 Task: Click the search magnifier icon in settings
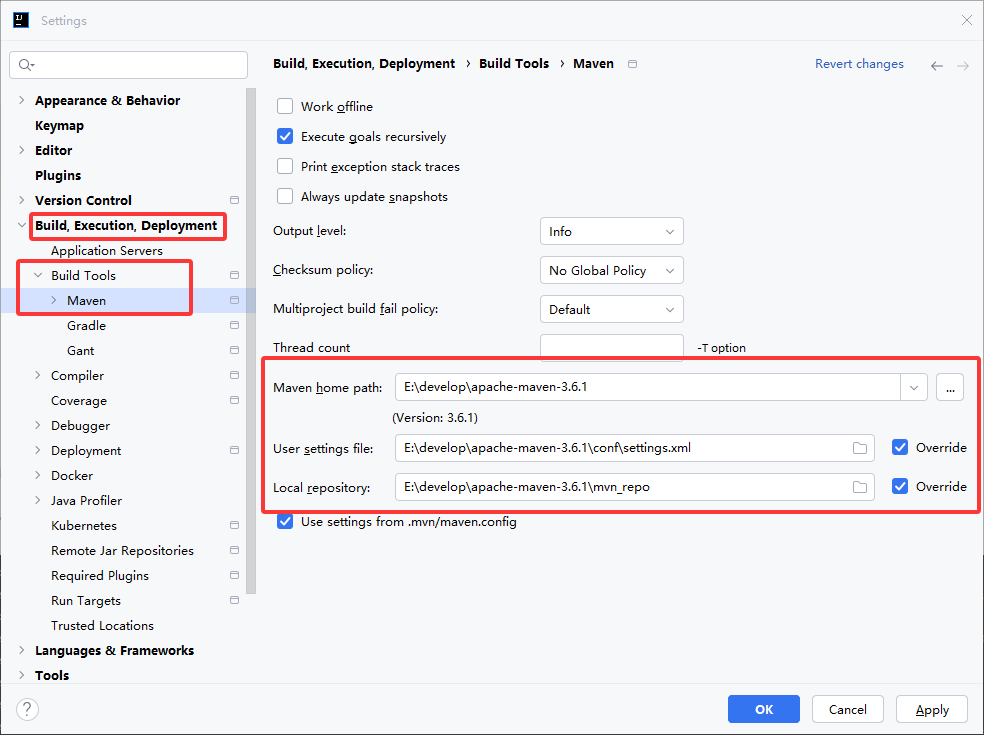tap(26, 65)
